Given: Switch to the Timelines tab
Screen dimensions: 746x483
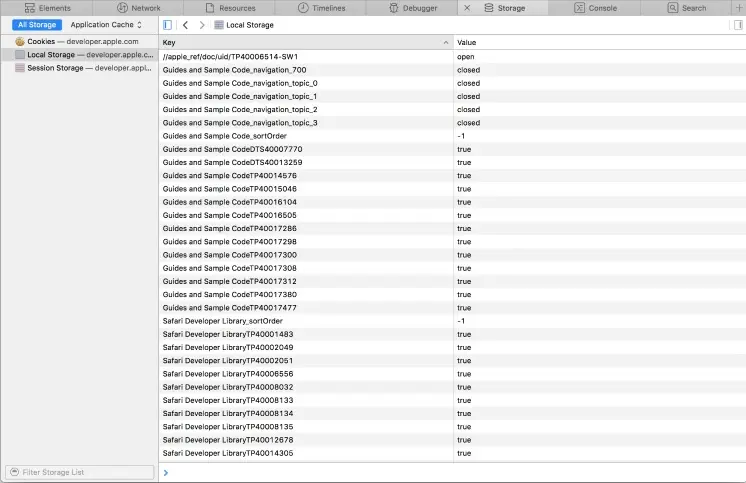Looking at the screenshot, I should [321, 8].
